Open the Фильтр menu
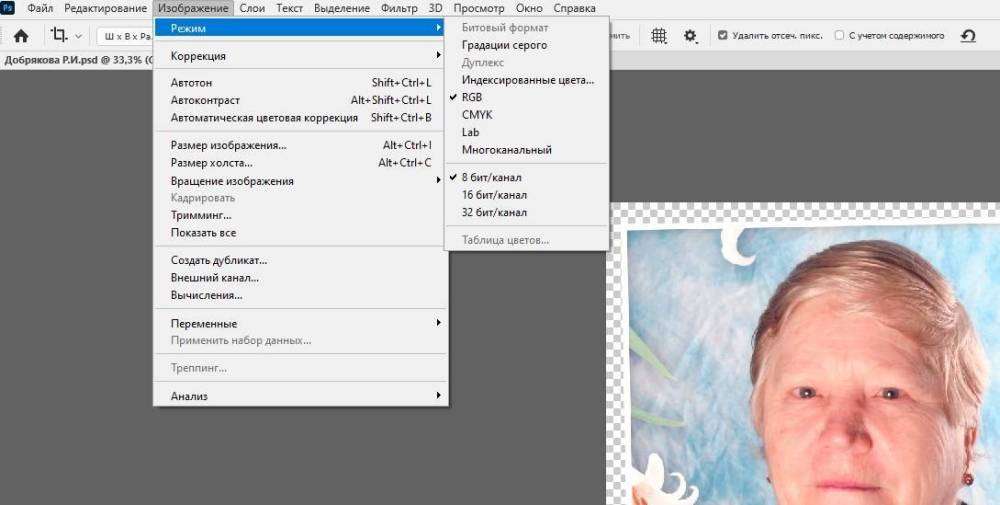1000x505 pixels. 399,8
